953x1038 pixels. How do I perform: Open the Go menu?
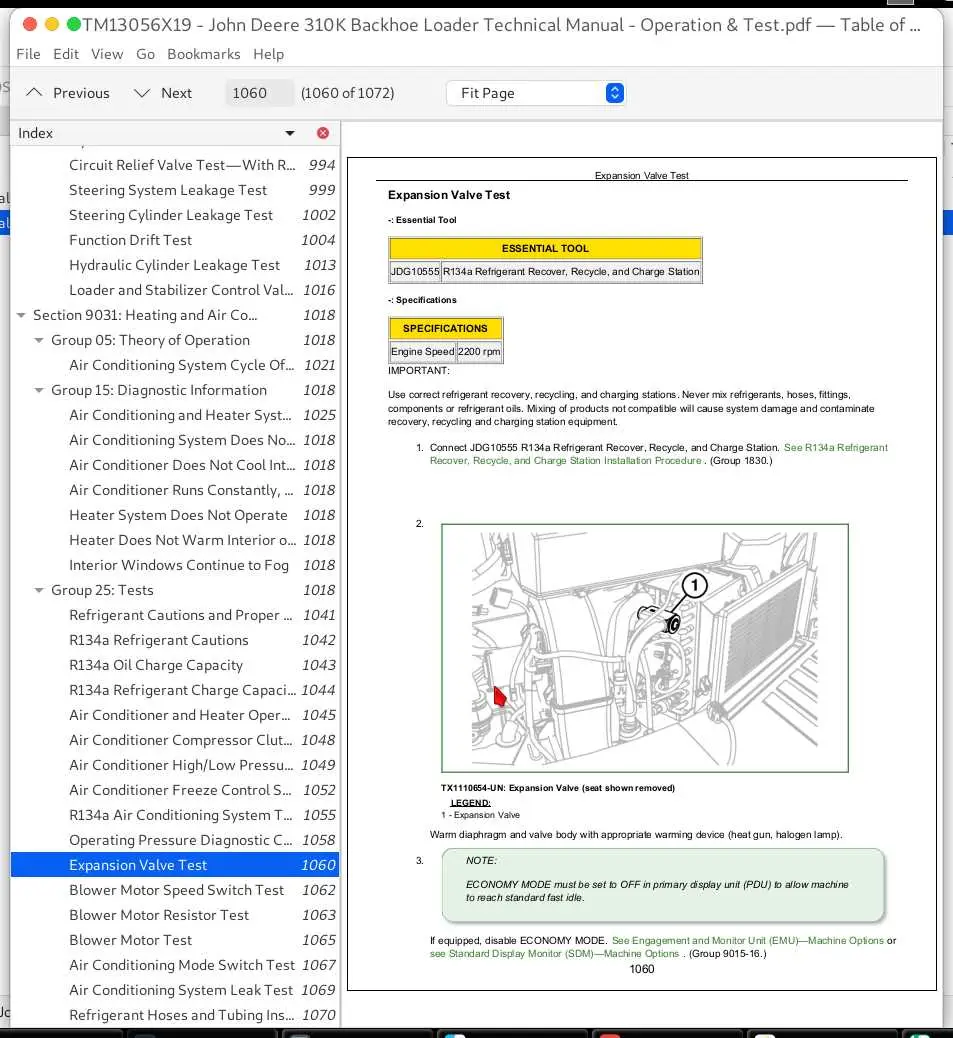pos(146,54)
